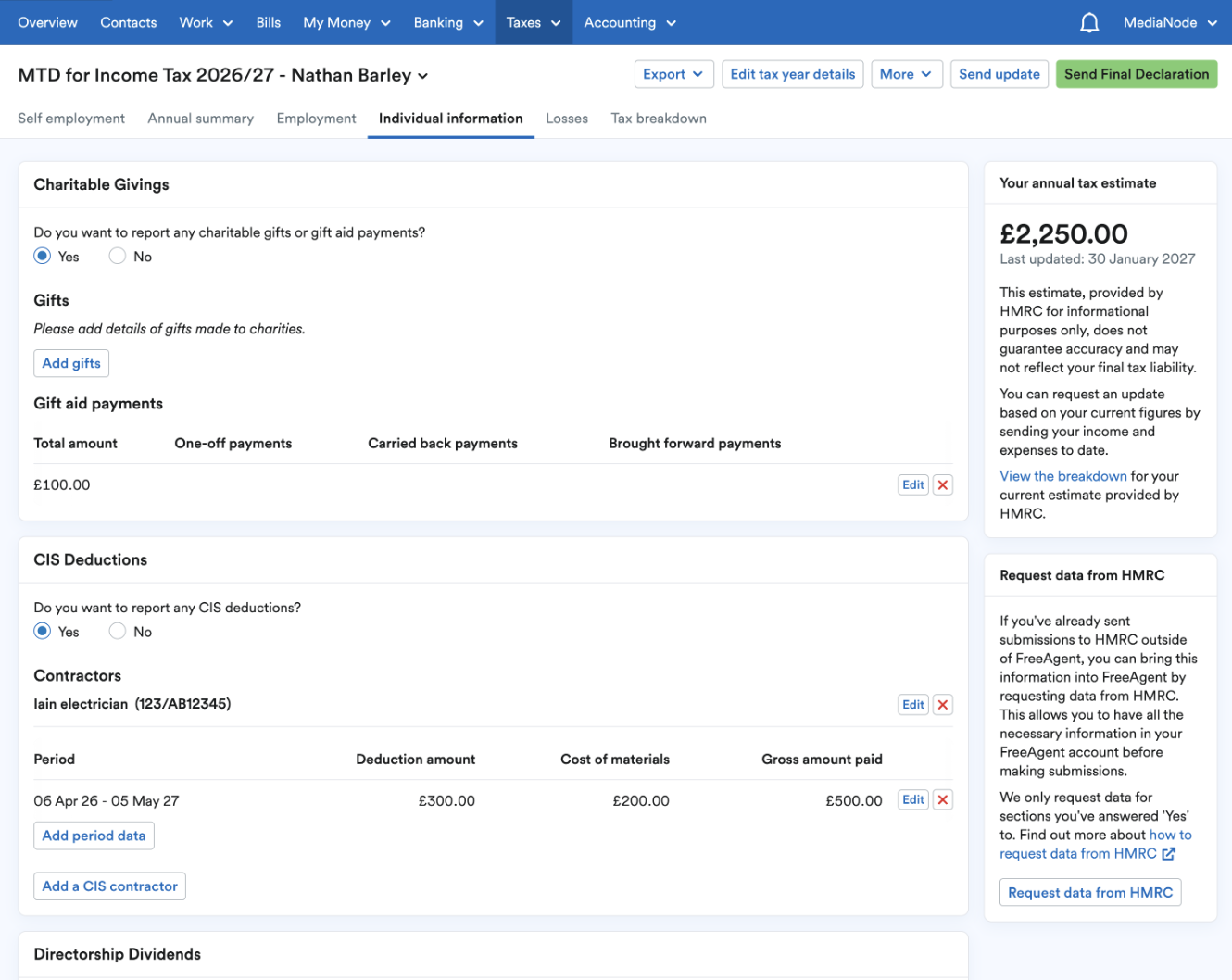Click Send Final Declaration

click(1137, 74)
